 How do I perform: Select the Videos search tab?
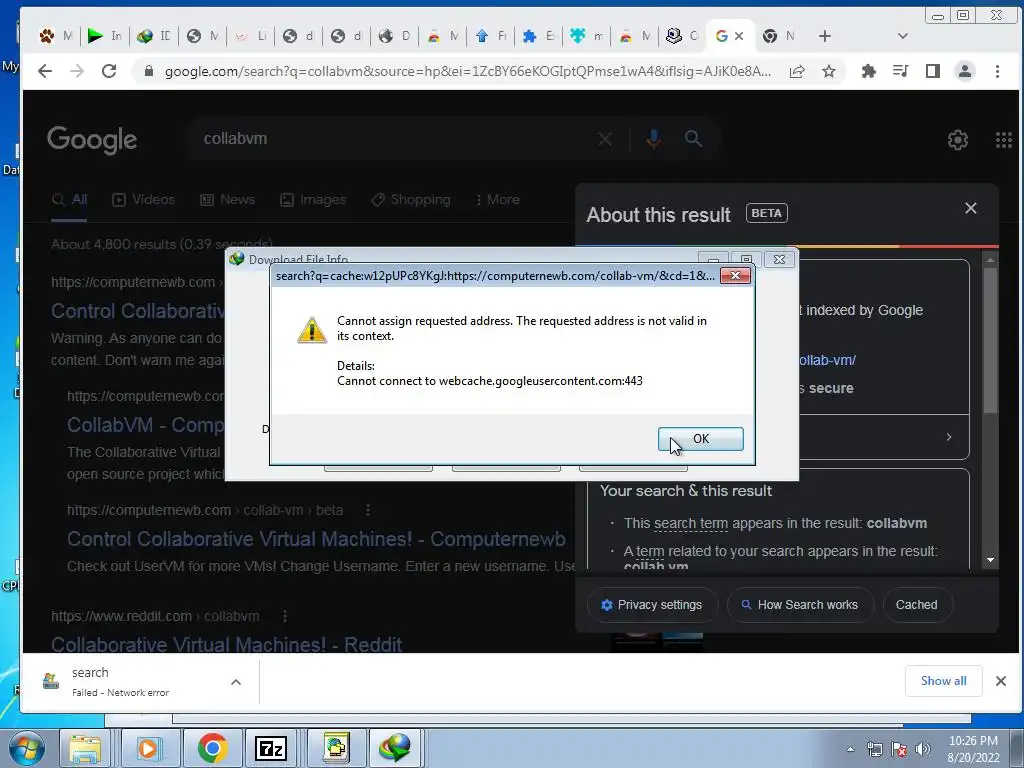coord(144,200)
